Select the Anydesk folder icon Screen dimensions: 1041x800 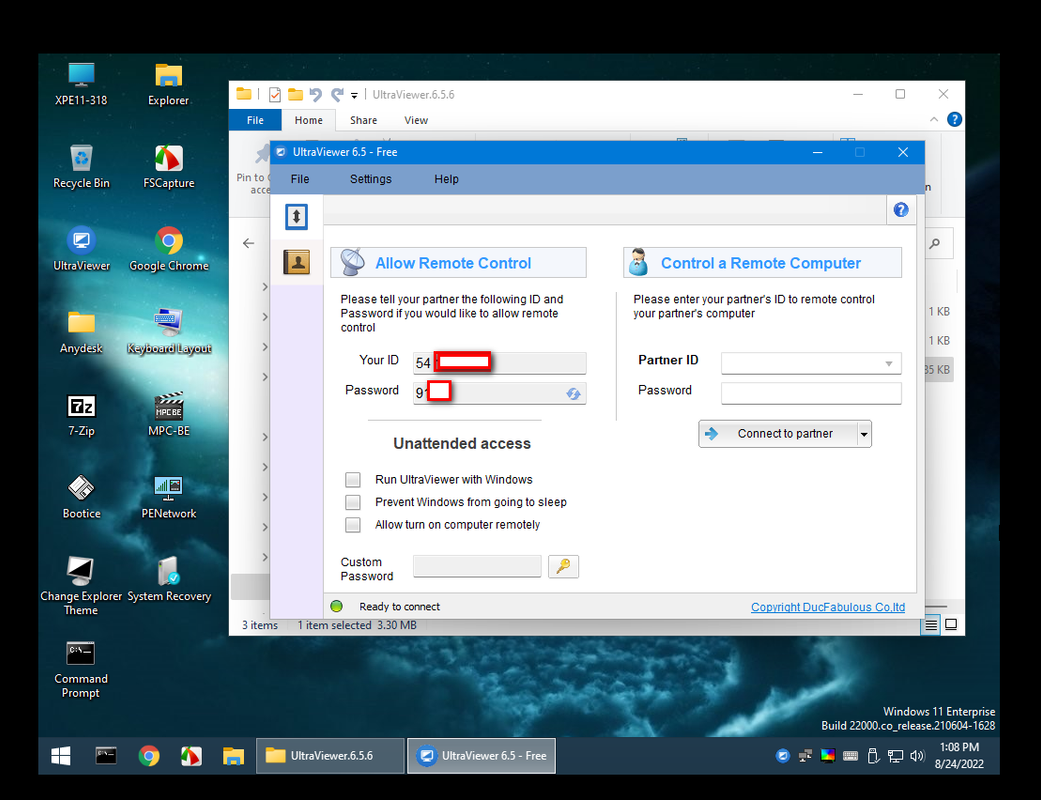click(81, 332)
